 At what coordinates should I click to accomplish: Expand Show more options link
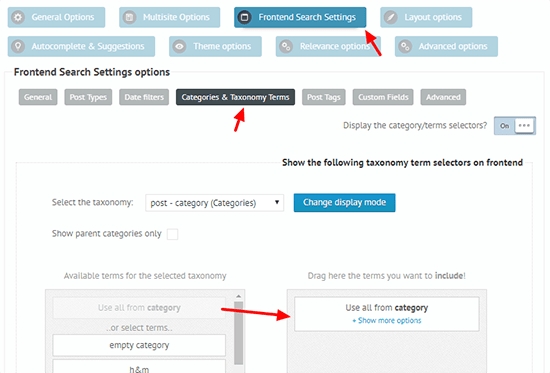[x=387, y=320]
